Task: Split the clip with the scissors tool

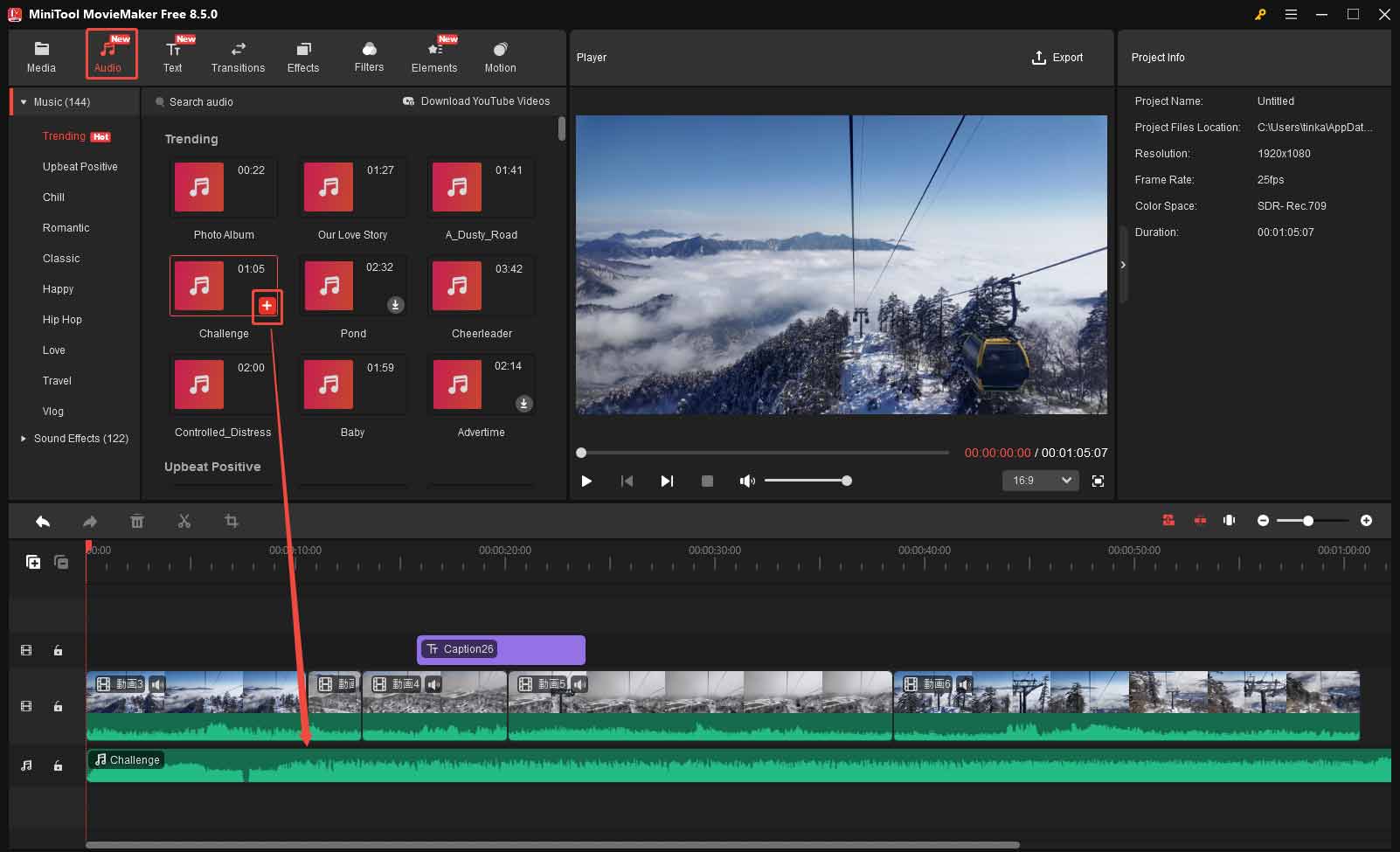Action: 184,521
